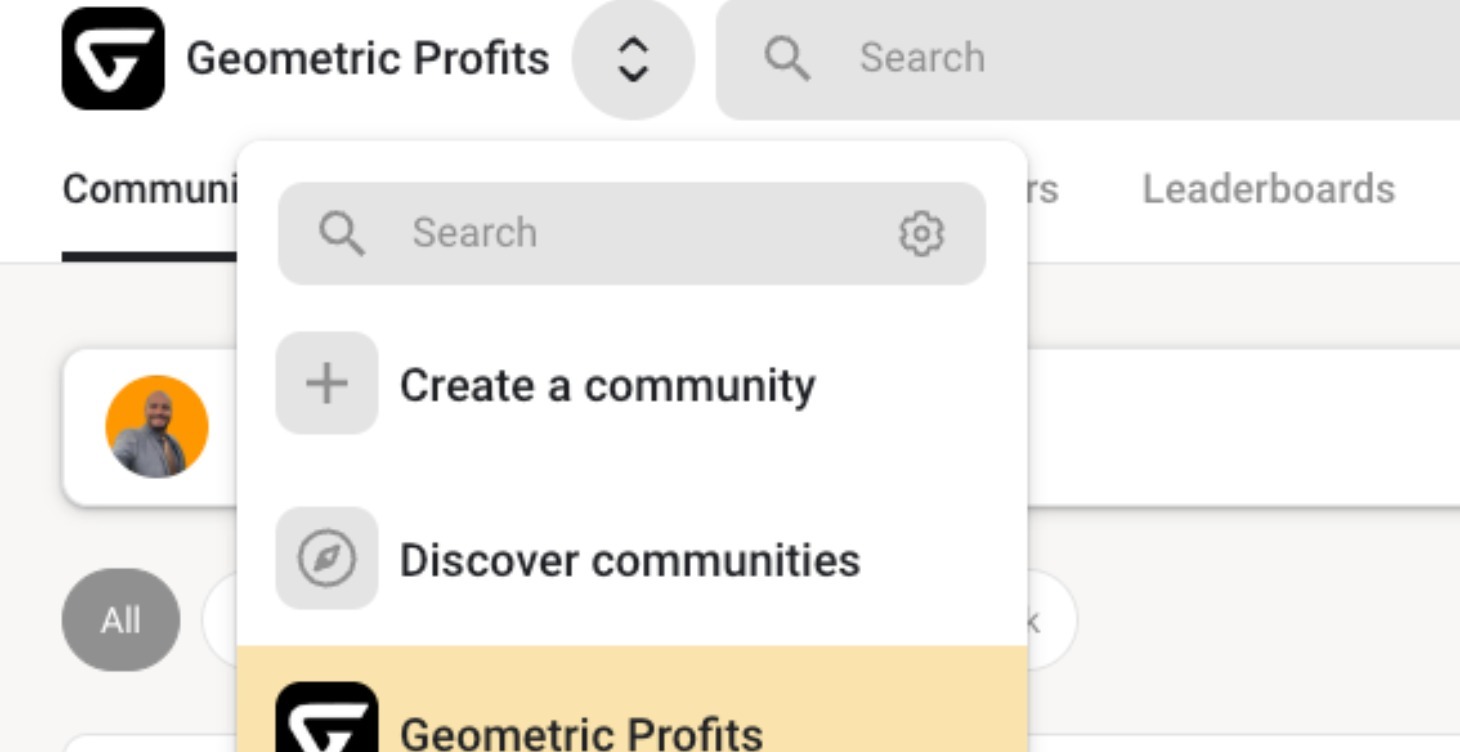Click the user profile avatar photo
Screen dimensions: 1460x752
(x=157, y=427)
